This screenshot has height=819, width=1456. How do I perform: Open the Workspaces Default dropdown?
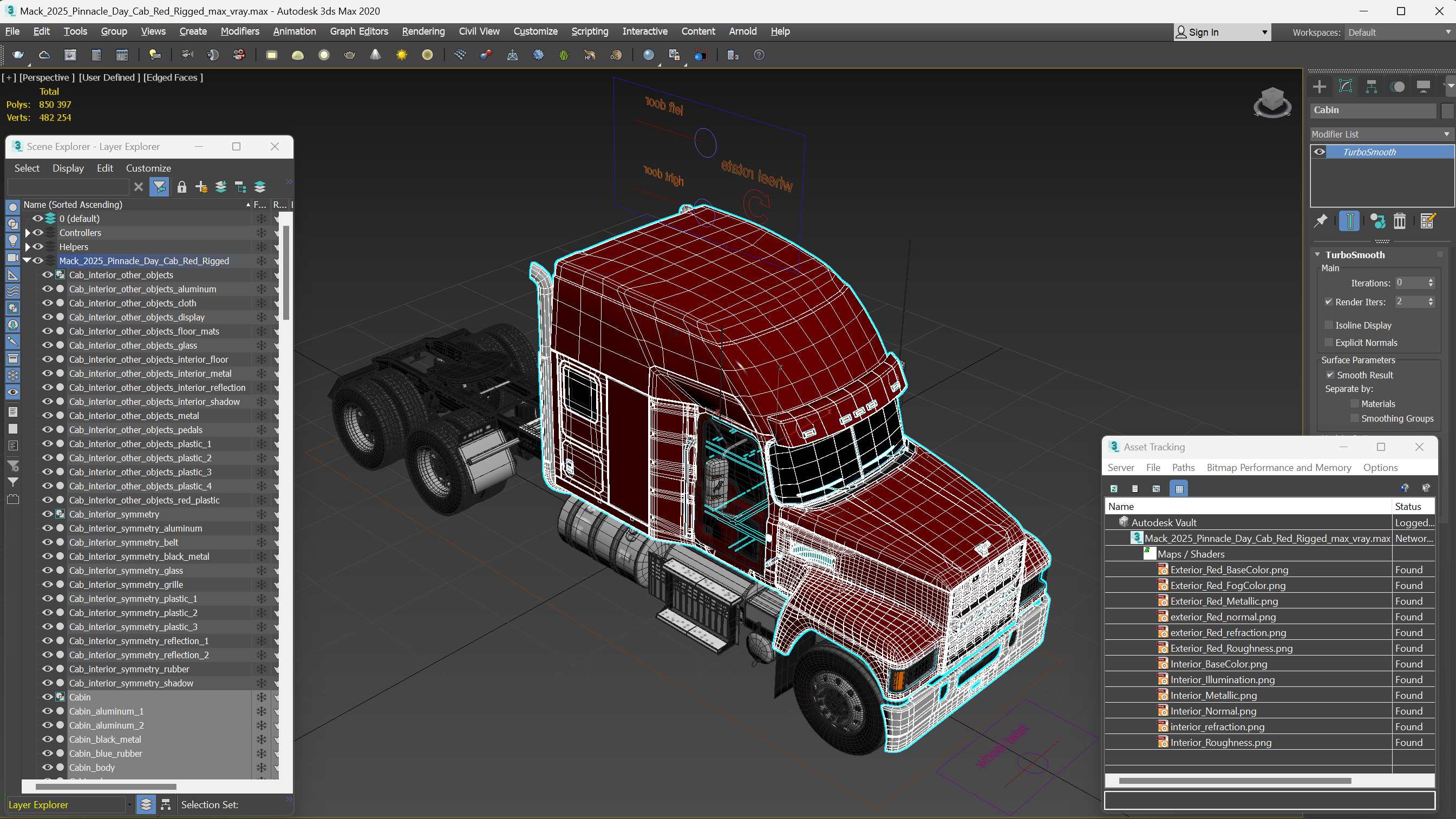point(1399,32)
